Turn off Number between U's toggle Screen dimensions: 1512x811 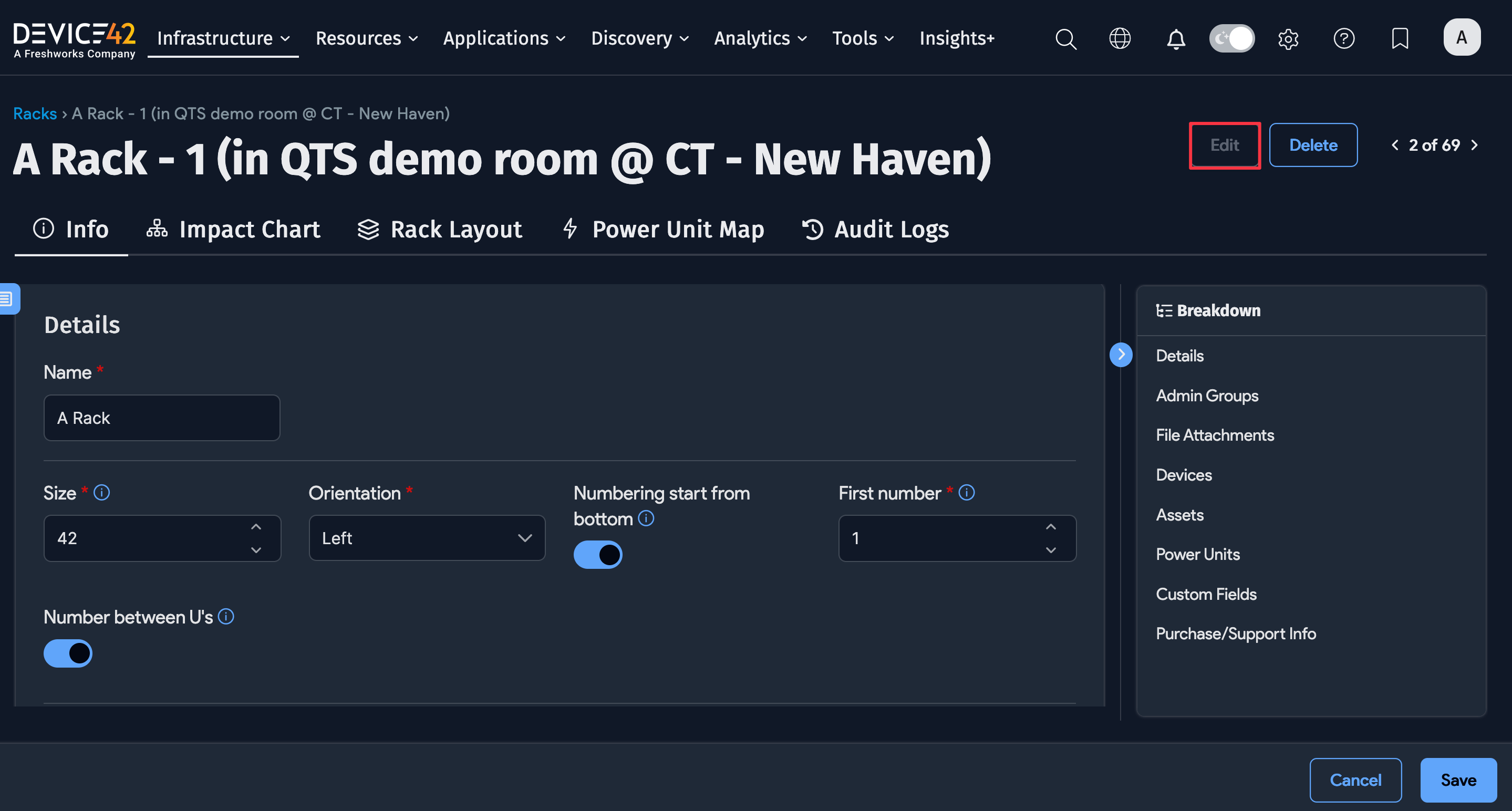68,653
